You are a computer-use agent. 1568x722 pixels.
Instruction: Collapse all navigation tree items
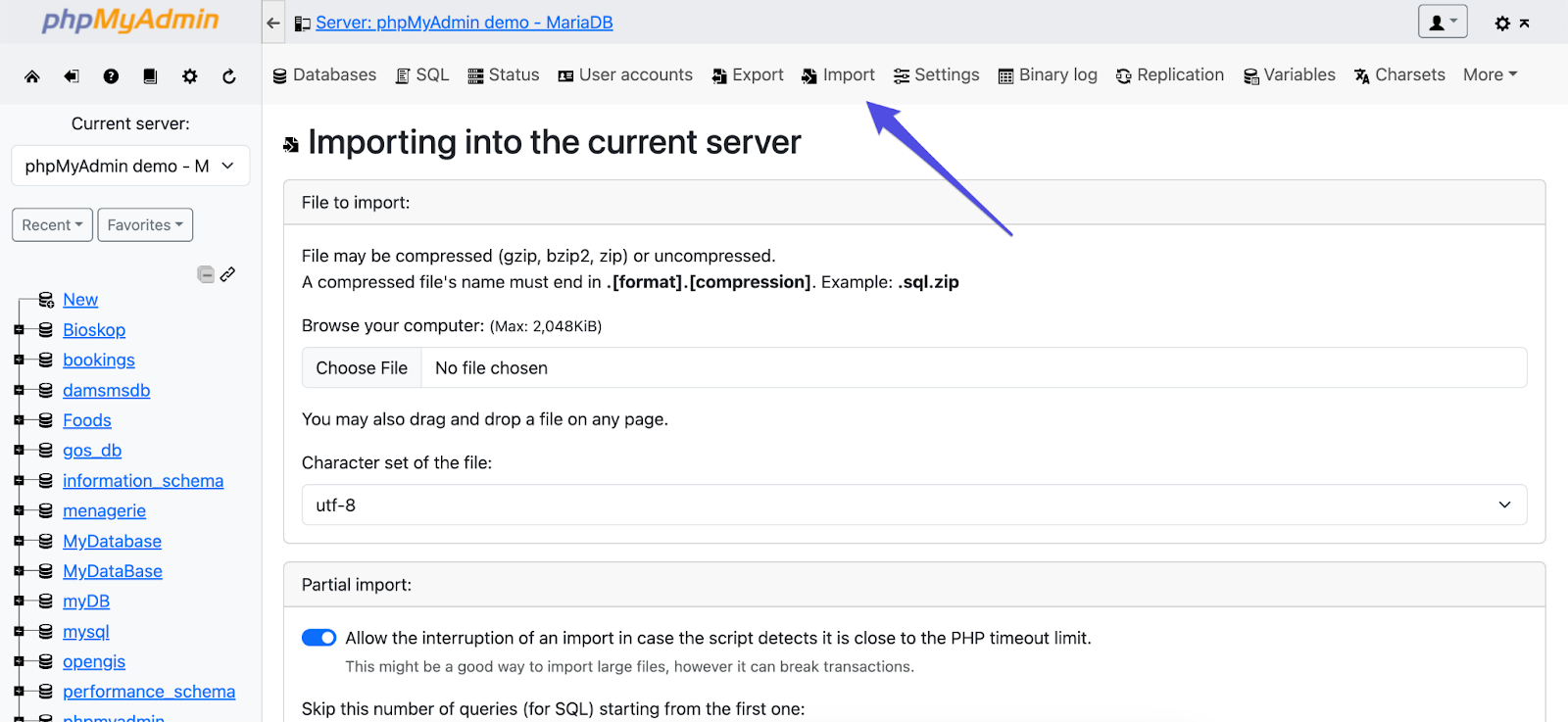[x=206, y=274]
